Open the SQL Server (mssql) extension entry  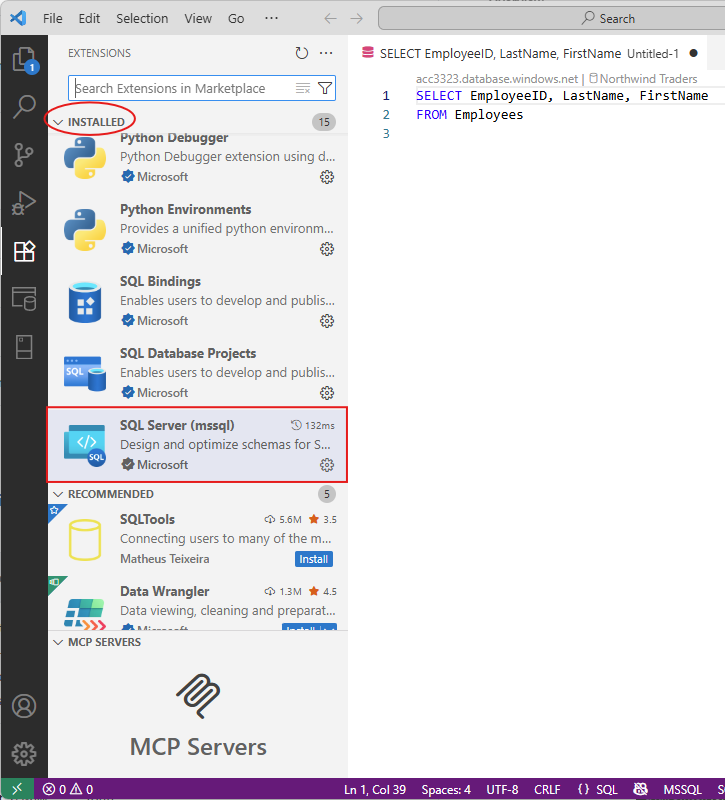[x=198, y=444]
